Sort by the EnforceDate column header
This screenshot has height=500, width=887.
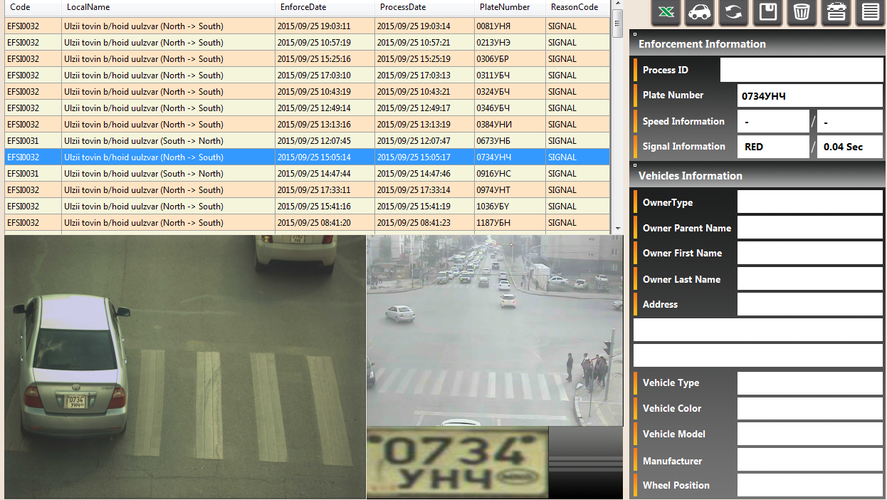[x=303, y=7]
